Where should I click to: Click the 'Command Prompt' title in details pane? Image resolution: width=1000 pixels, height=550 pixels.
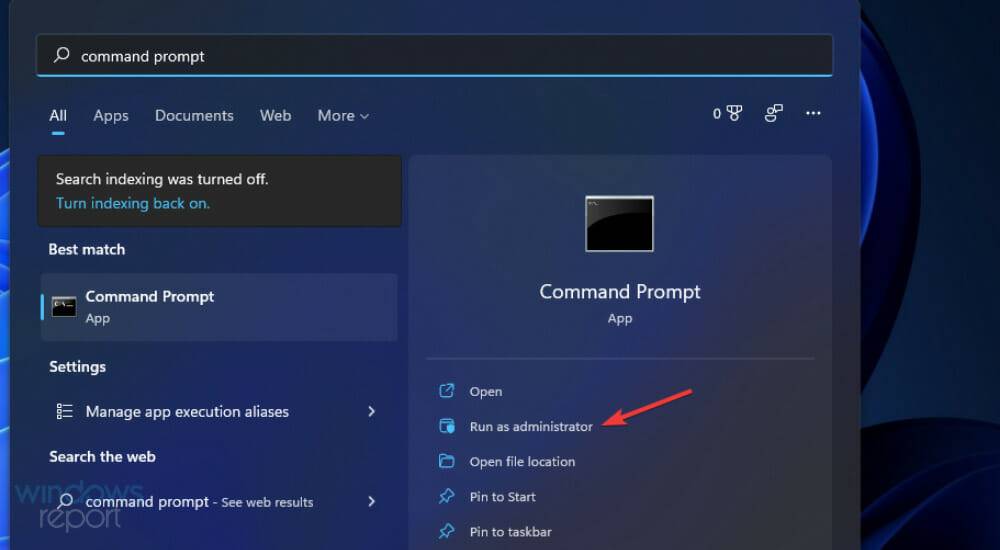(620, 292)
